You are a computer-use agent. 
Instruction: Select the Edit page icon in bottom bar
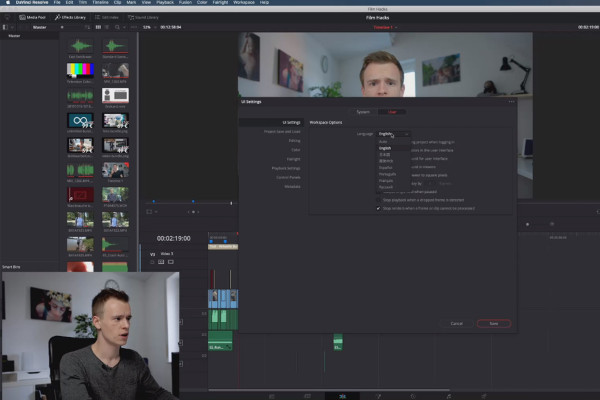tap(342, 396)
